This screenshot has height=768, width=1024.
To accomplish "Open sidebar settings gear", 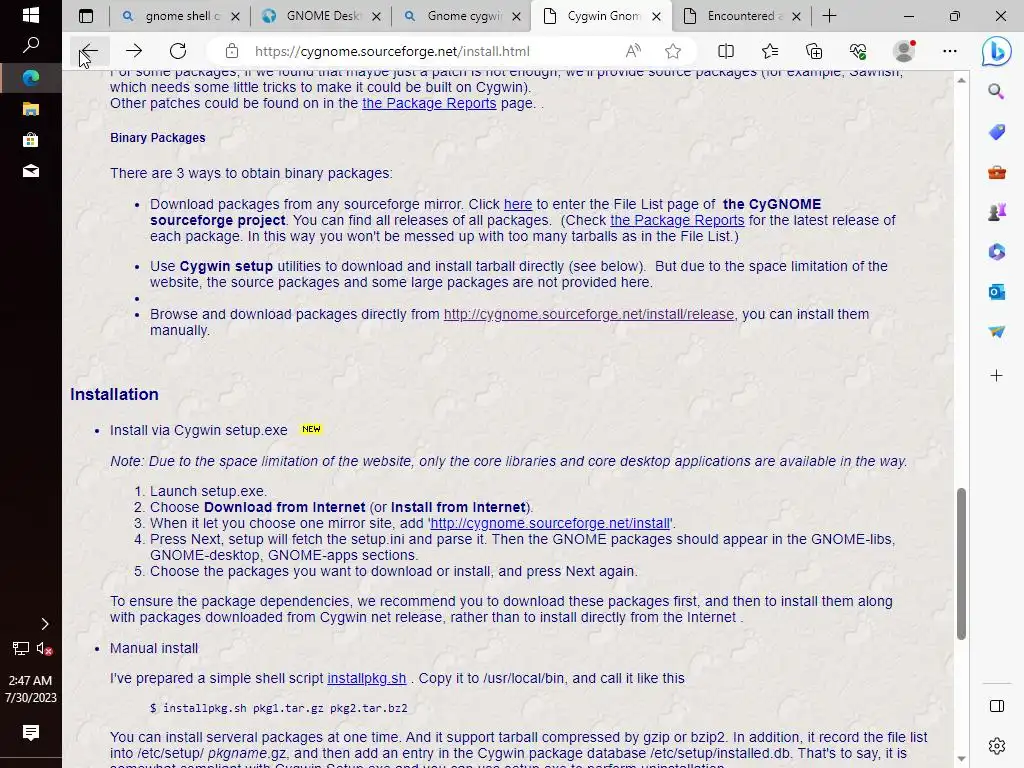I will click(x=996, y=745).
